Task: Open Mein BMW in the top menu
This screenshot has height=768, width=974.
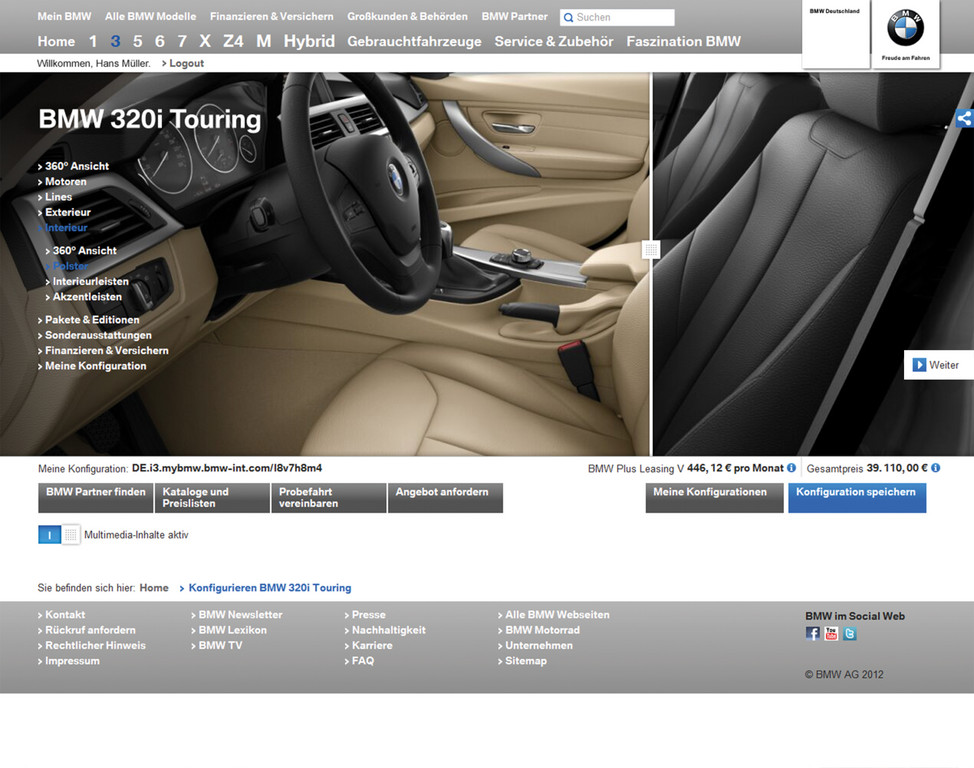Action: (64, 17)
